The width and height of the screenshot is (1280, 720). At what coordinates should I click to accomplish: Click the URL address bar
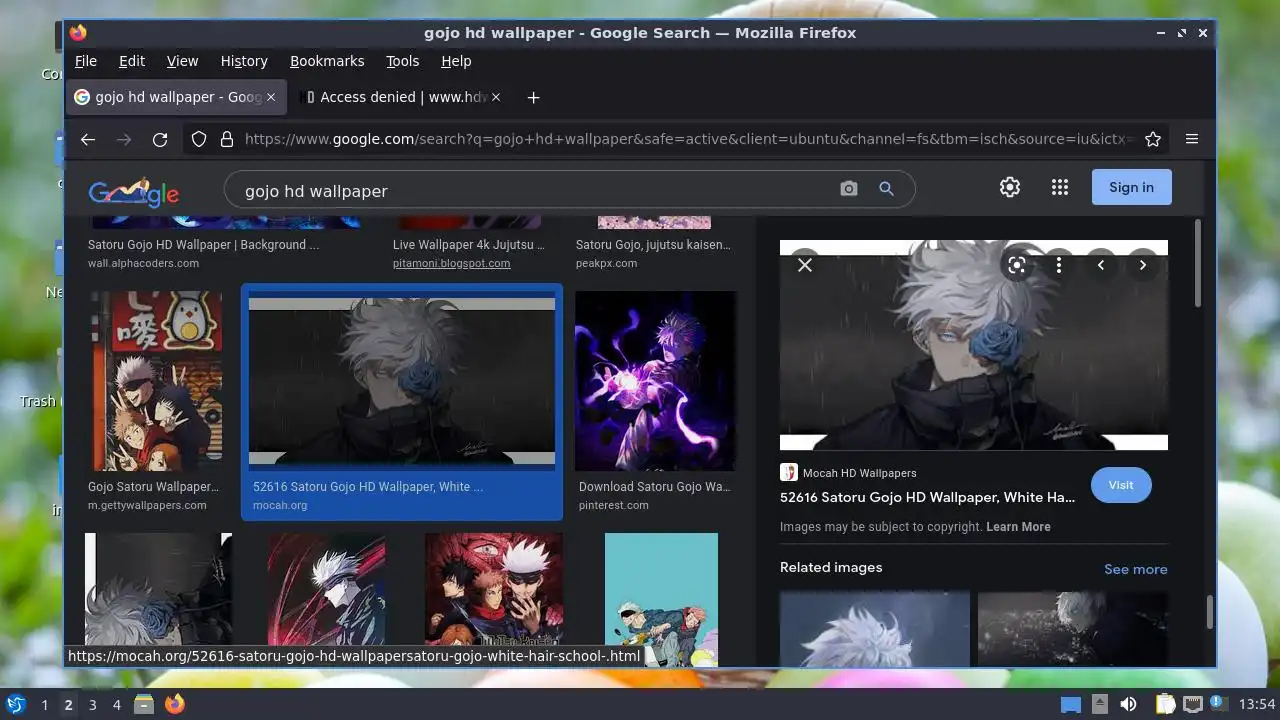(690, 139)
